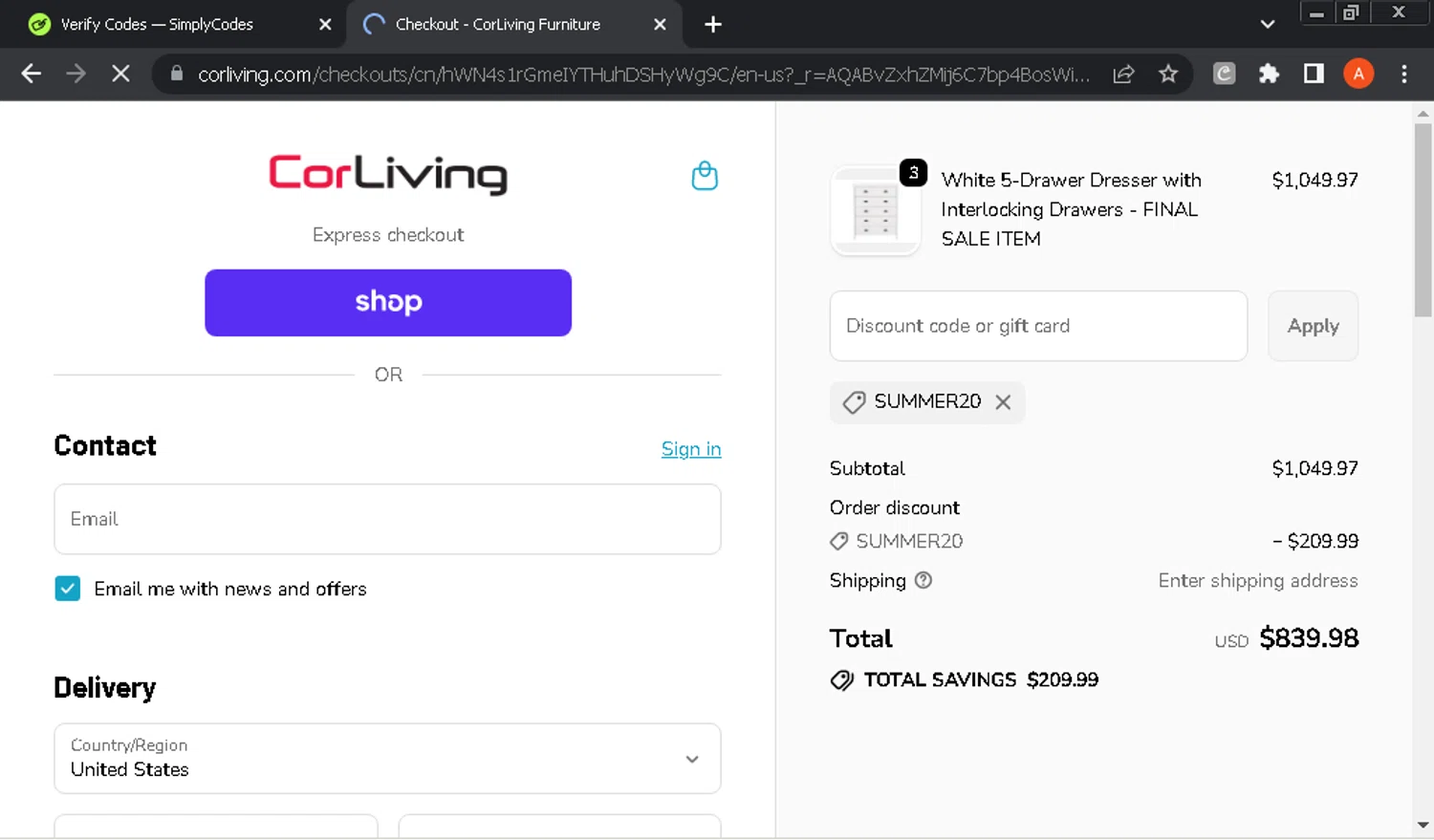Click the Subtotal $1,049.97 amount
The image size is (1434, 840).
tap(1314, 468)
